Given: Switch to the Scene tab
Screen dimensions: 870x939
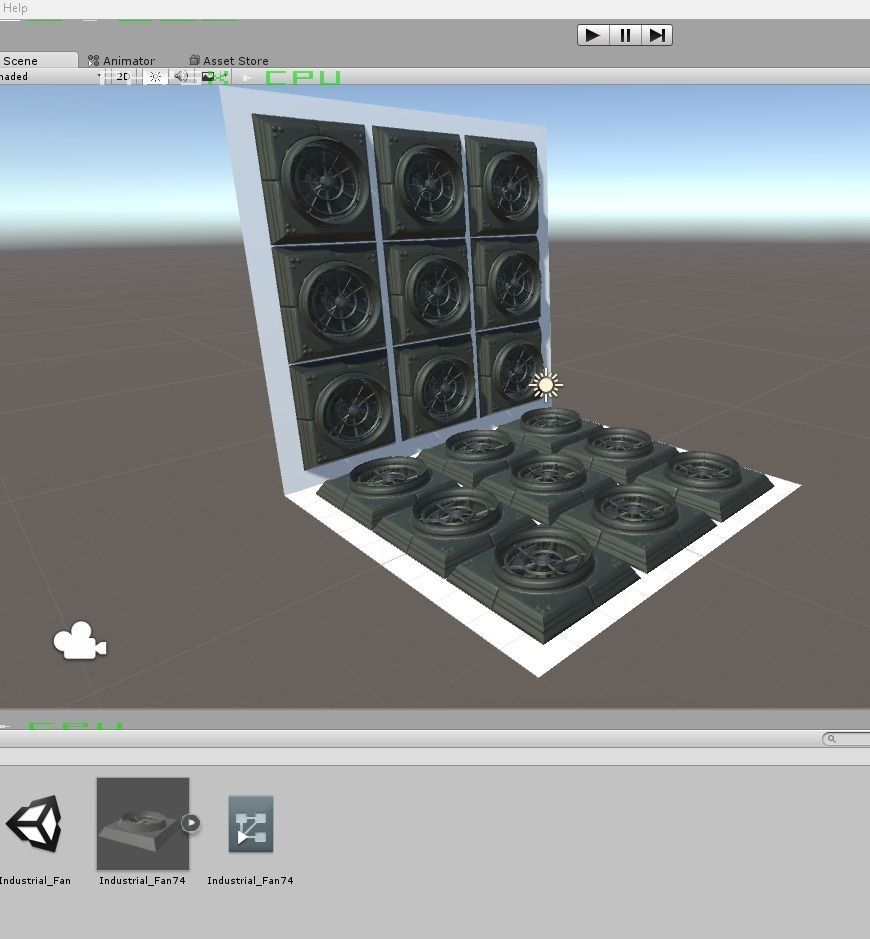Looking at the screenshot, I should coord(38,60).
